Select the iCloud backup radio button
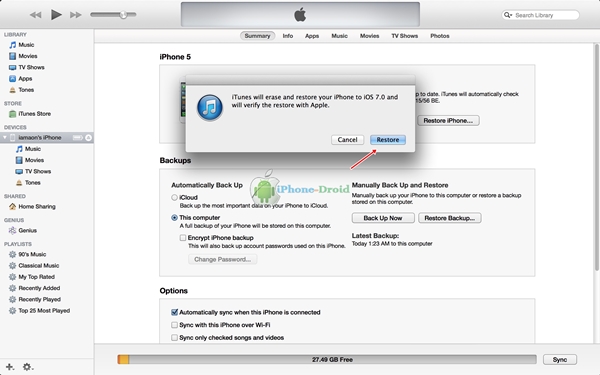This screenshot has height=375, width=600. pyautogui.click(x=174, y=197)
